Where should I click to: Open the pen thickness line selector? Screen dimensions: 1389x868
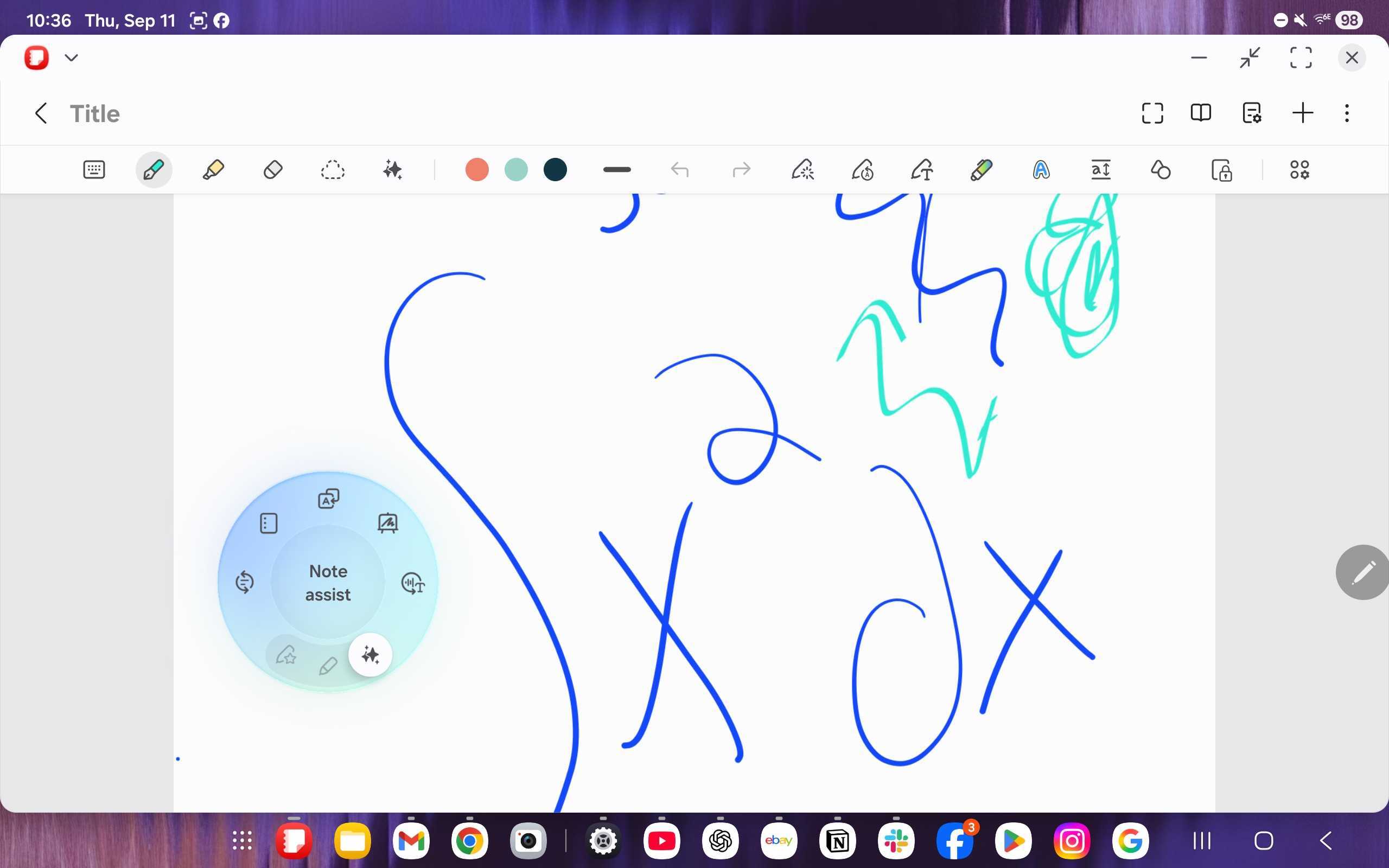(617, 170)
